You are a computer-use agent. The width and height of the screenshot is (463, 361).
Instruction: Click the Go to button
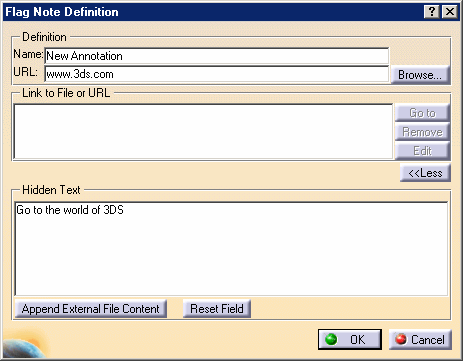pos(422,113)
